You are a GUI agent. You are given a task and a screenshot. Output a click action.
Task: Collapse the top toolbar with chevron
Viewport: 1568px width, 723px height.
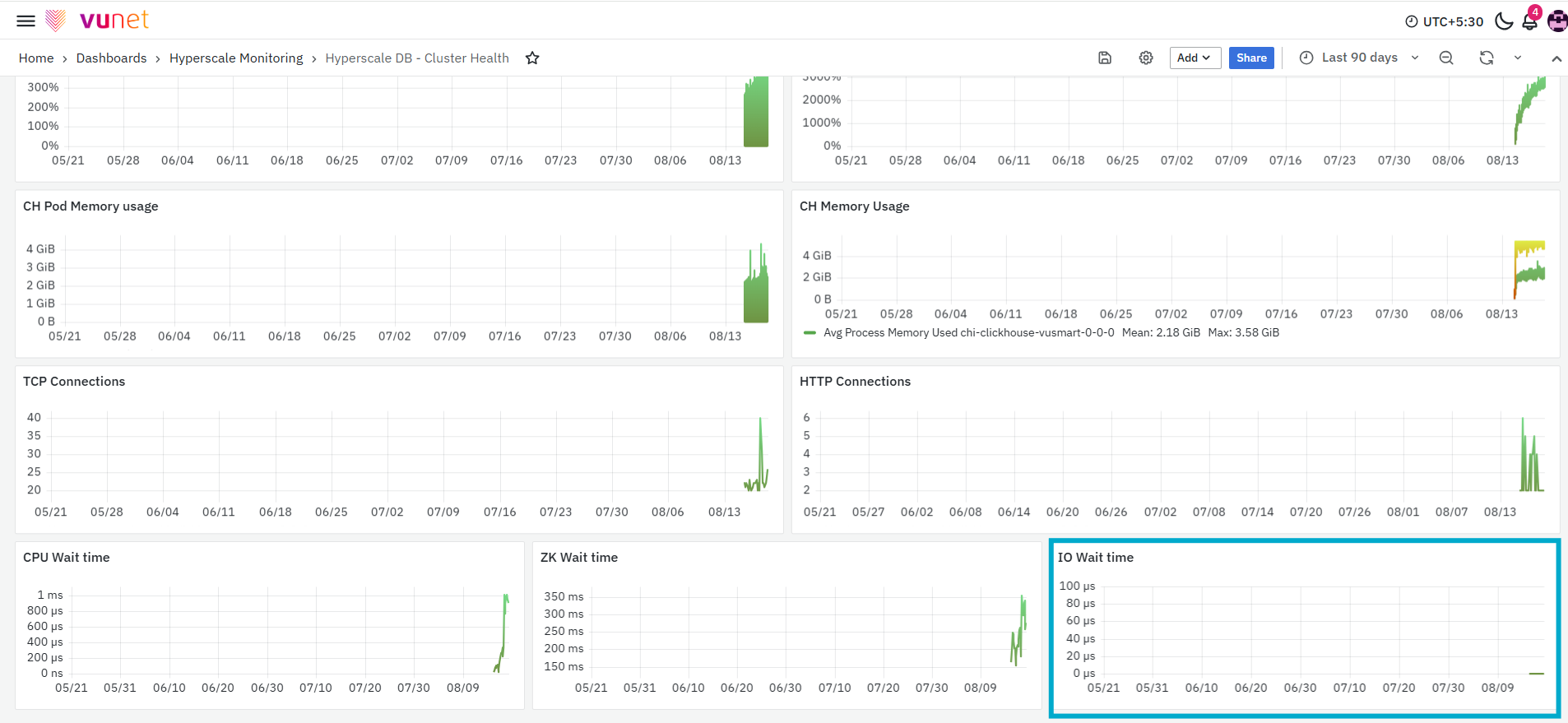1556,58
